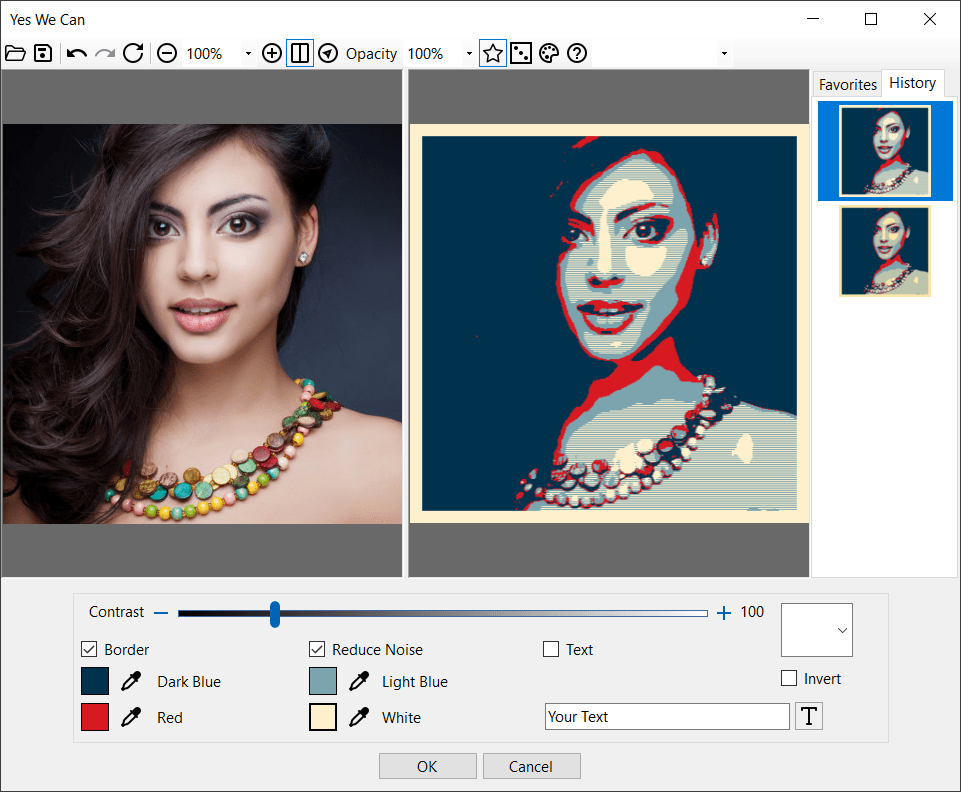The height and width of the screenshot is (792, 961).
Task: Click the Red color swatch
Action: point(95,718)
